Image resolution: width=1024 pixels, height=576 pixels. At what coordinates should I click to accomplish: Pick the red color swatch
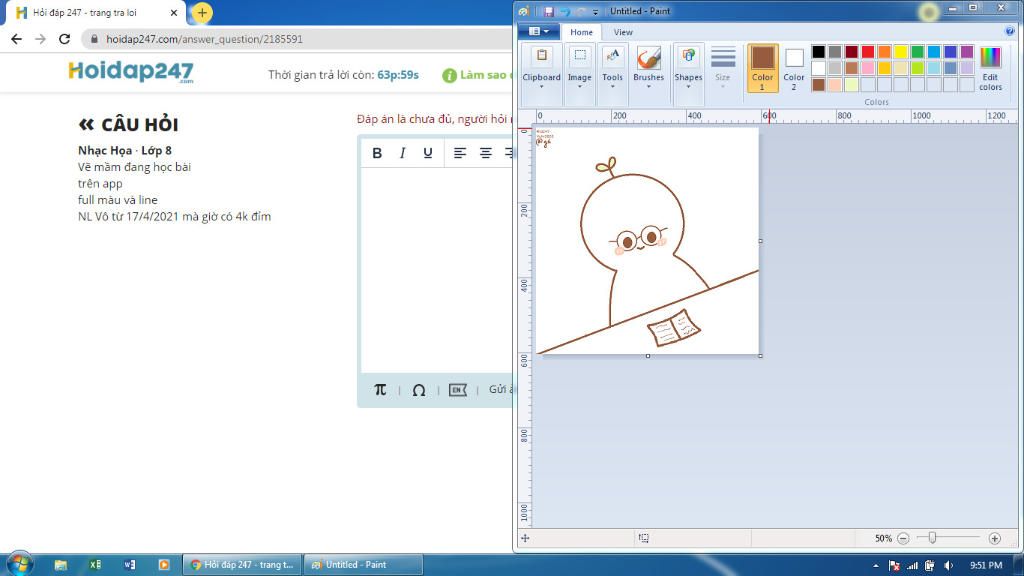click(x=868, y=52)
